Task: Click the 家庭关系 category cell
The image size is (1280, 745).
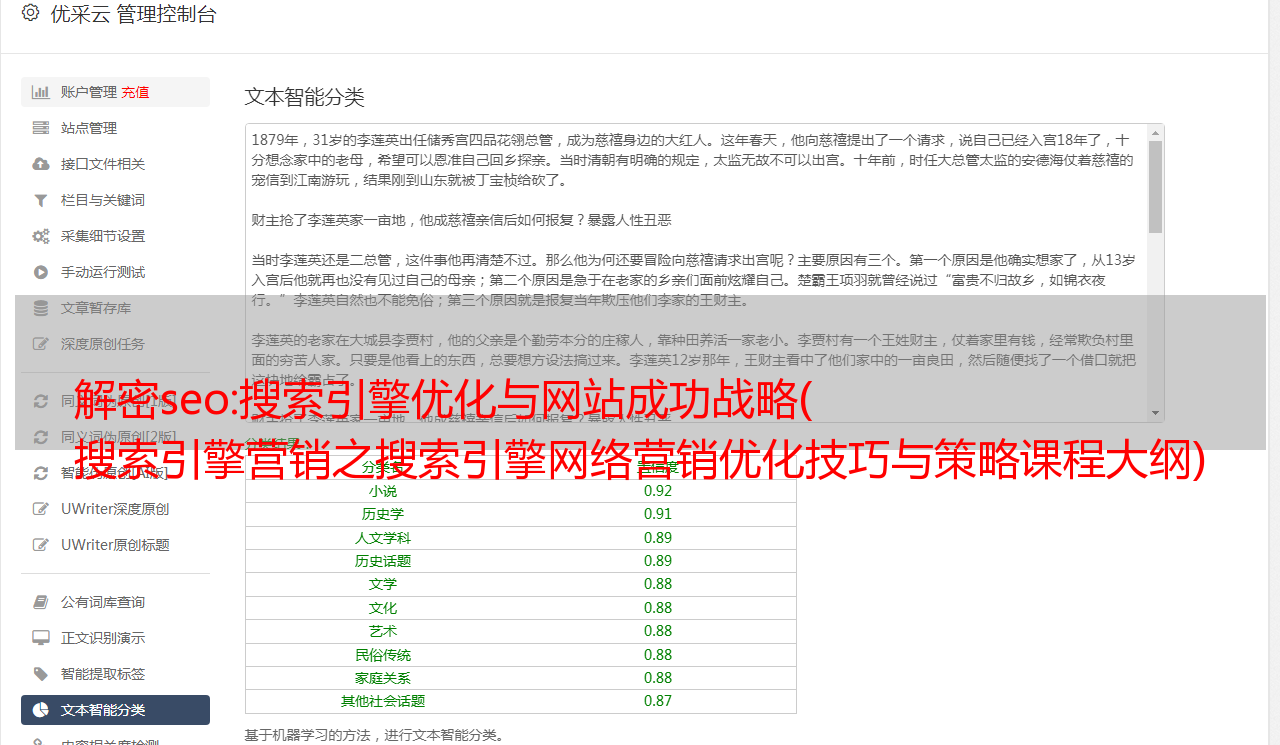Action: pyautogui.click(x=383, y=678)
